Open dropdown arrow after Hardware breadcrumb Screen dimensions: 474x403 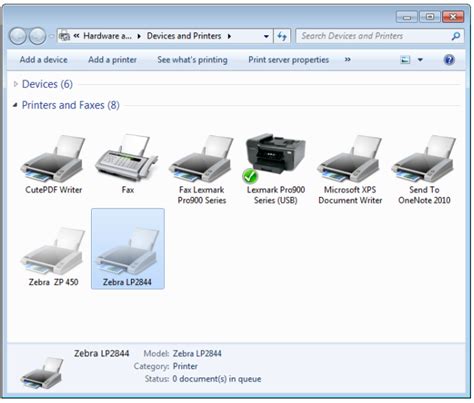(139, 36)
